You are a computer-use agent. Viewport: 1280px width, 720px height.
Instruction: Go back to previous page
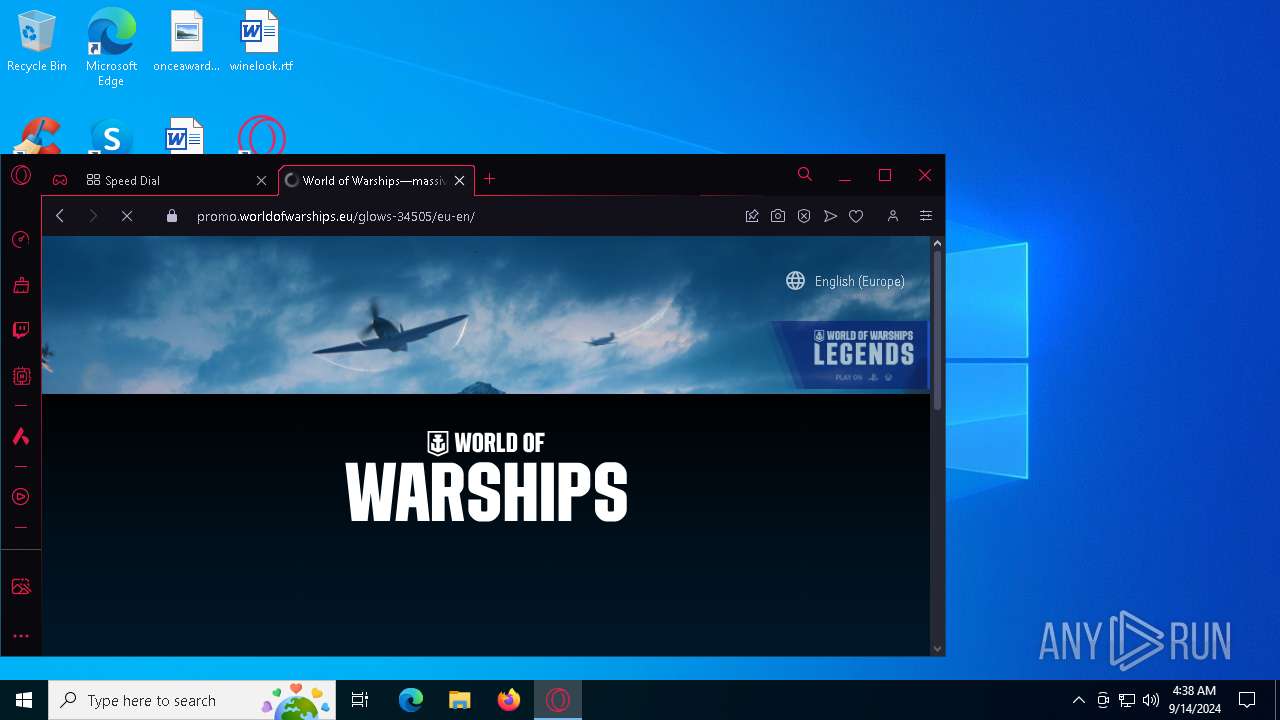60,216
